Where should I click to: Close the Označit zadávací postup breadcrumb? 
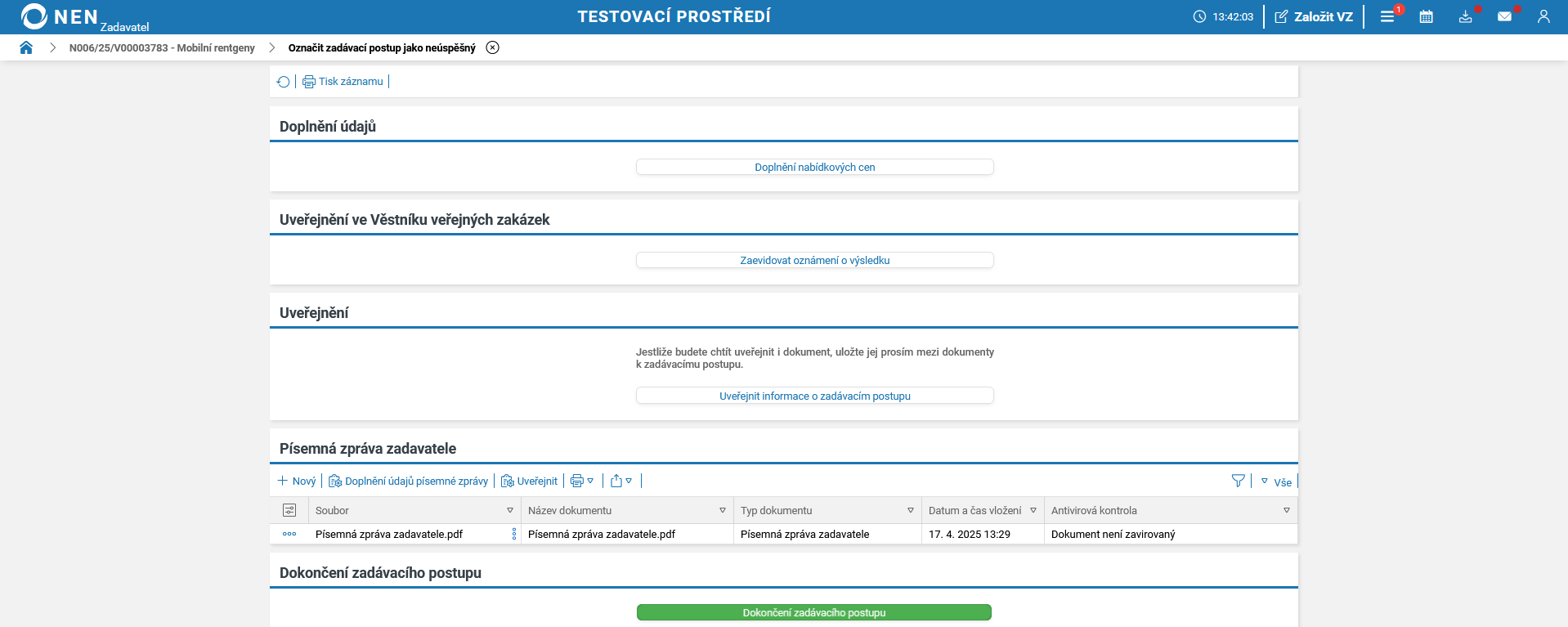point(492,47)
